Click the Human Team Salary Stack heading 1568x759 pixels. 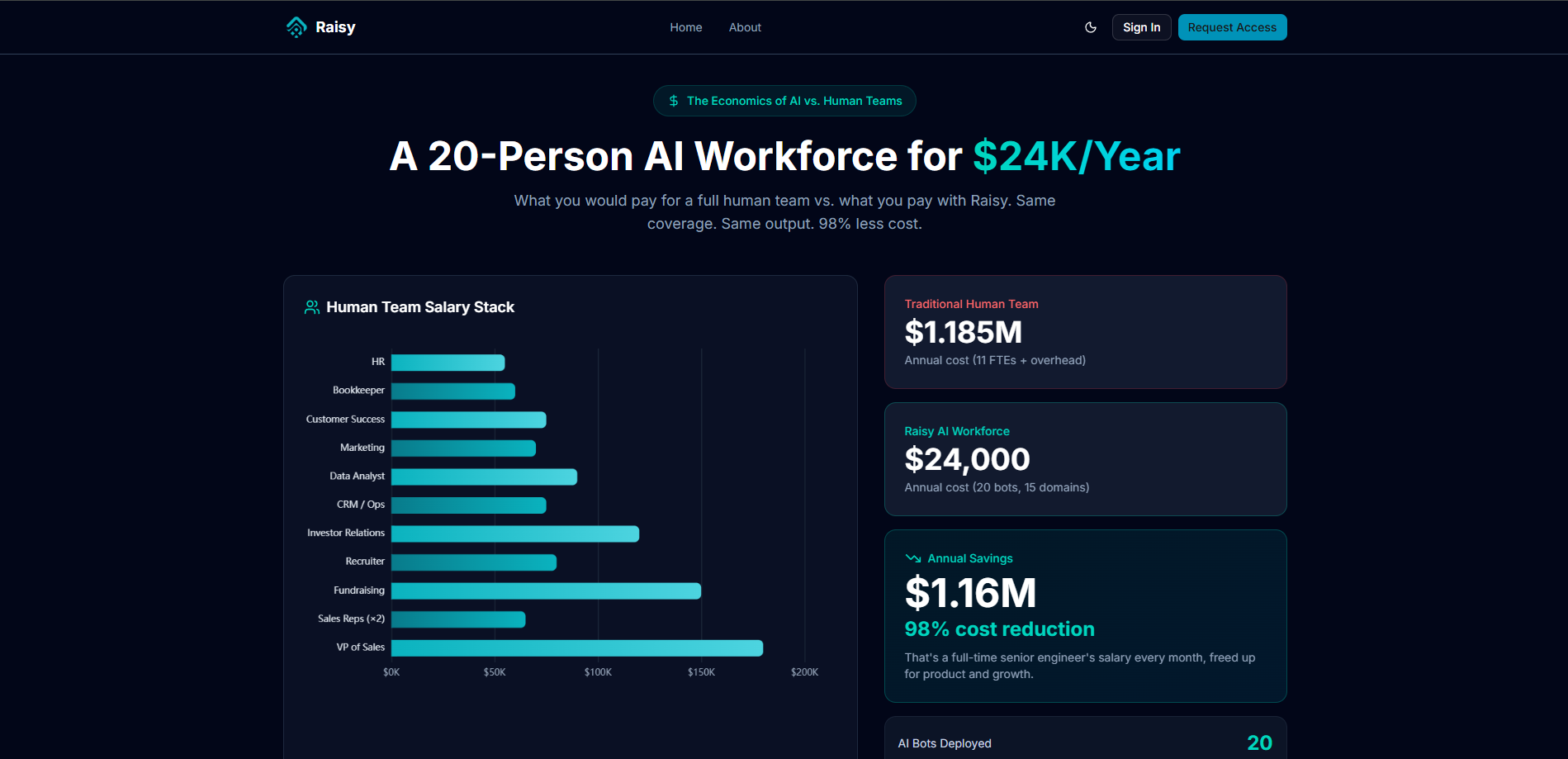click(x=420, y=307)
